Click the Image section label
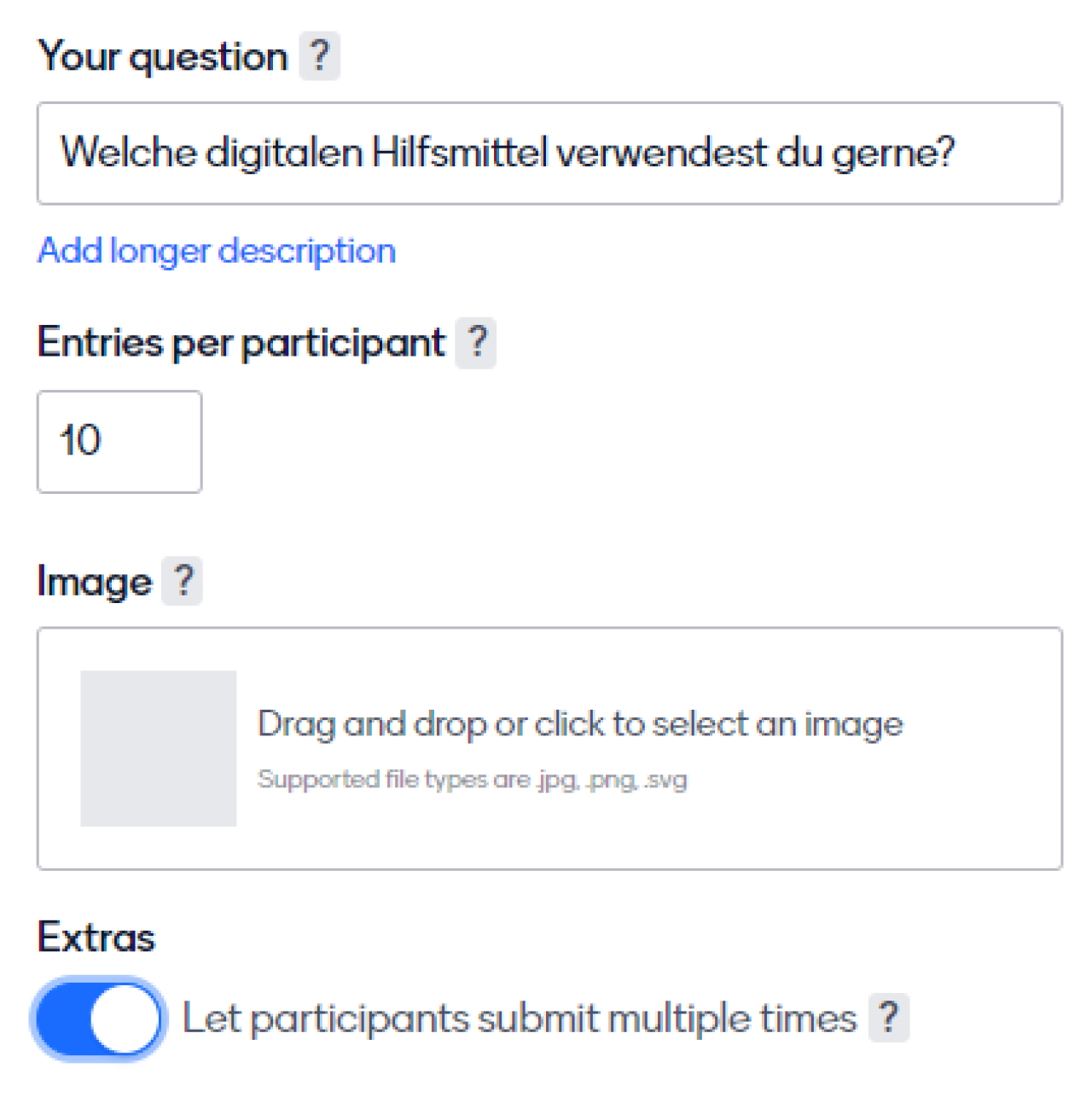Screen dimensions: 1092x1097 pos(94,583)
